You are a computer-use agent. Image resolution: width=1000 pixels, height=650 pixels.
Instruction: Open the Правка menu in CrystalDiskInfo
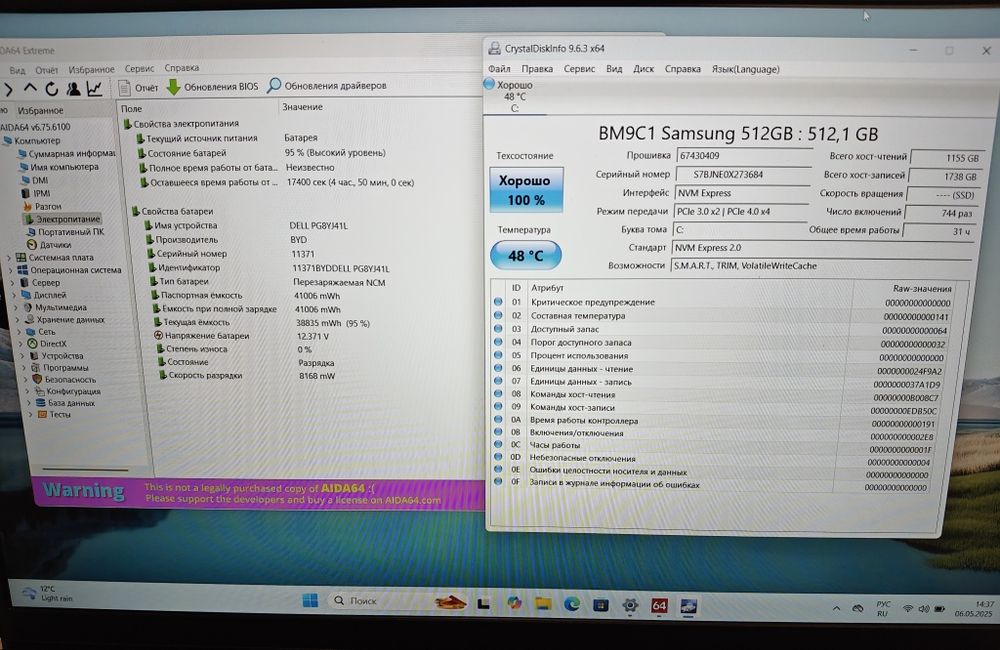click(537, 68)
